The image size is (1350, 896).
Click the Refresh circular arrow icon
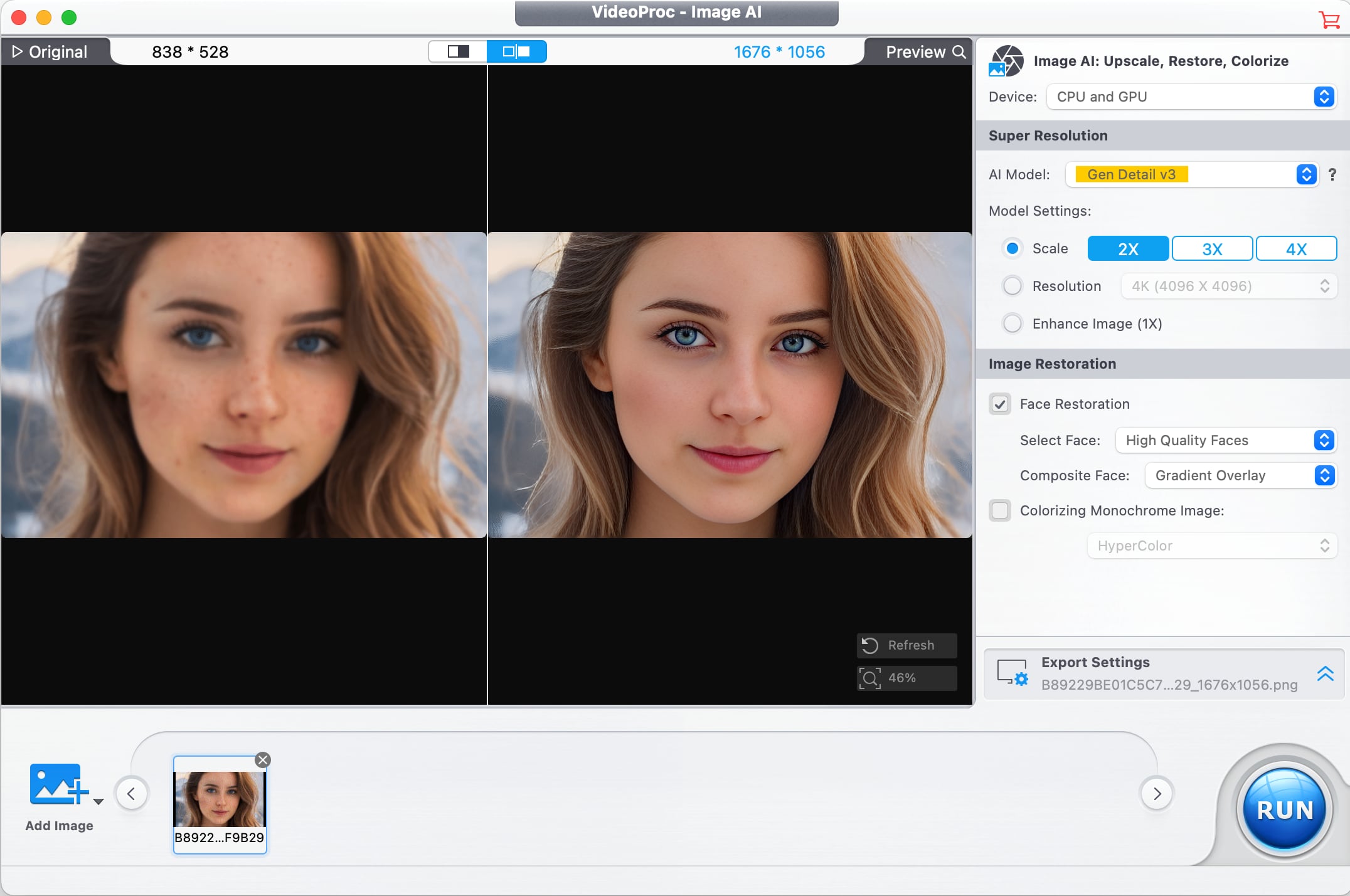coord(869,645)
